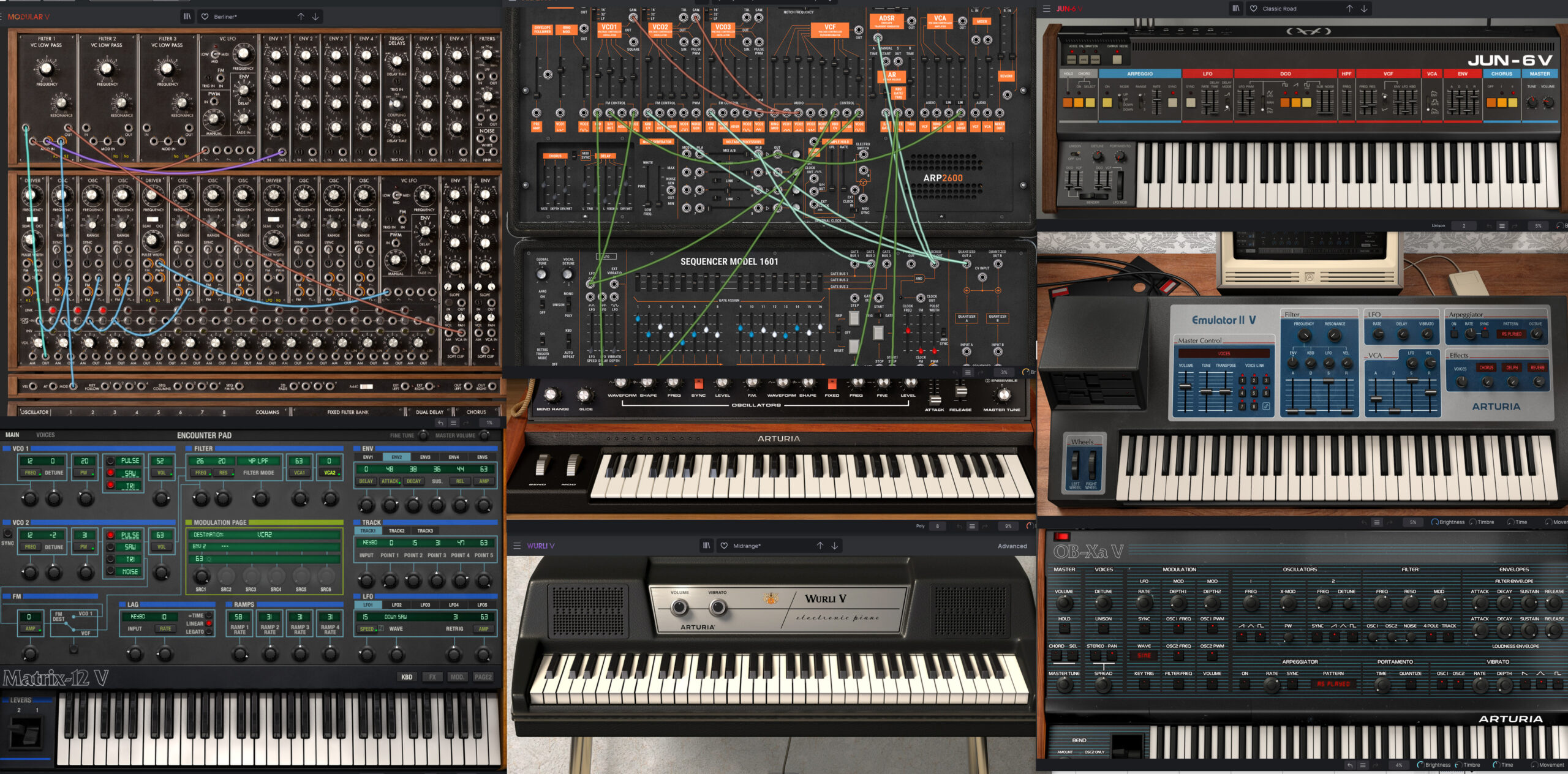Screen dimensions: 1568x774
Task: Open the PAGE2 page in Matrix-12 V
Action: (x=483, y=677)
